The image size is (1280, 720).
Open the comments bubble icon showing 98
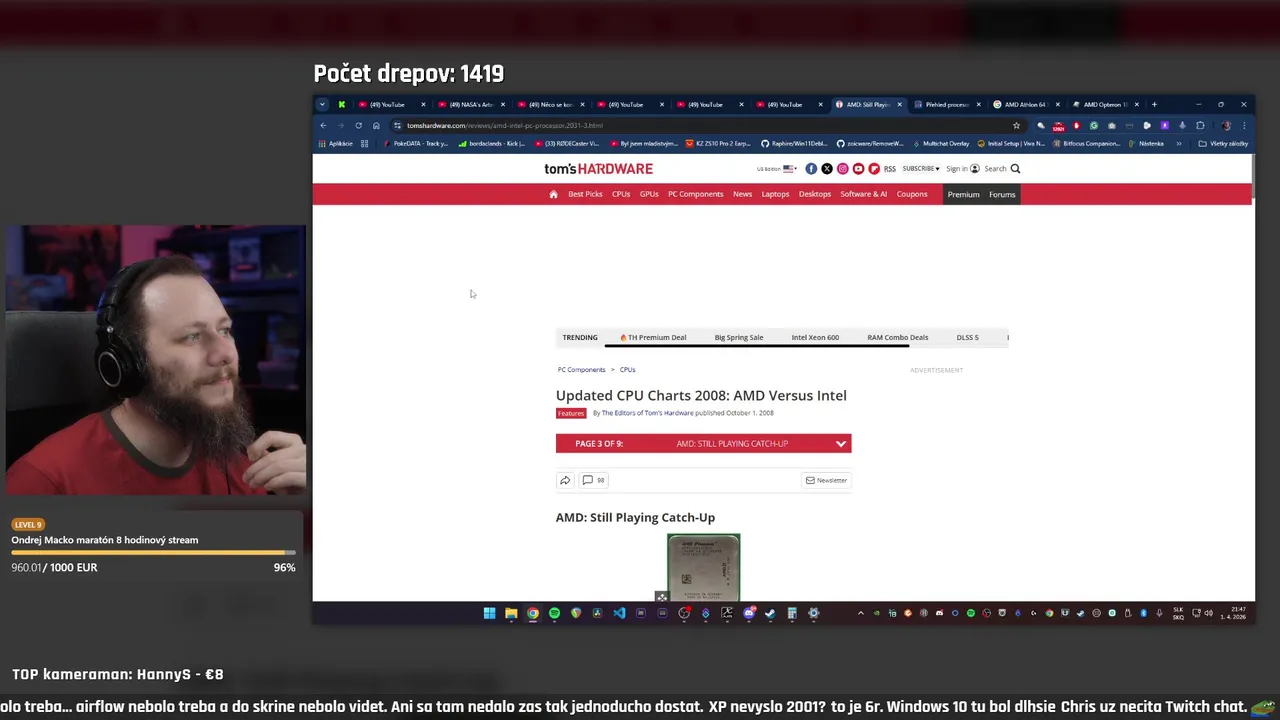coord(592,480)
